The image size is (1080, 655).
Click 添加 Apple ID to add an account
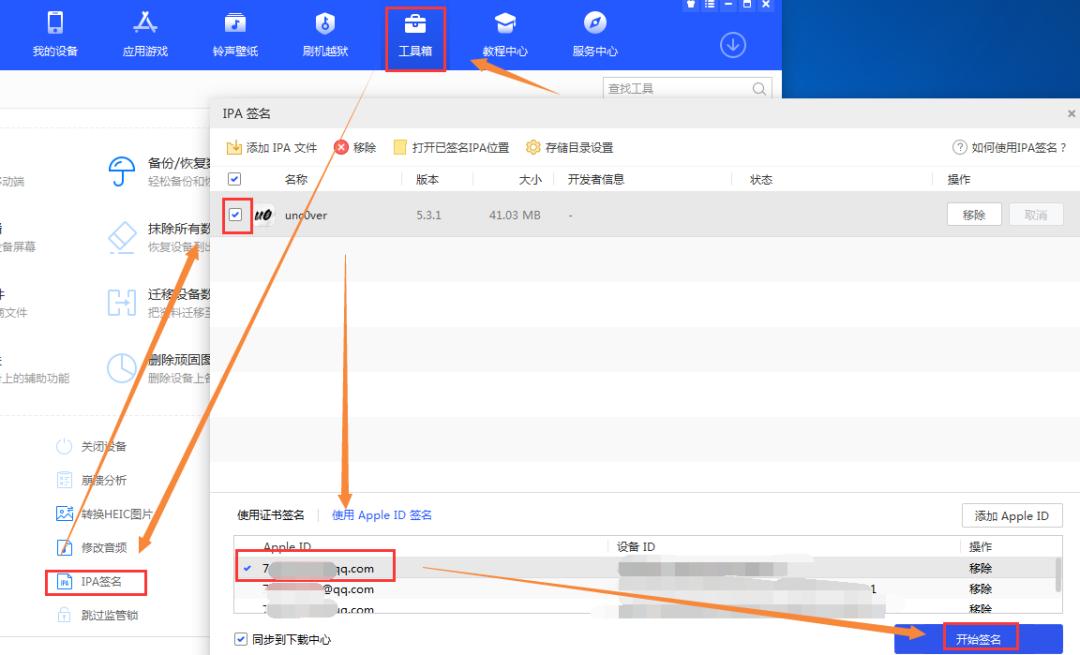pos(1012,515)
